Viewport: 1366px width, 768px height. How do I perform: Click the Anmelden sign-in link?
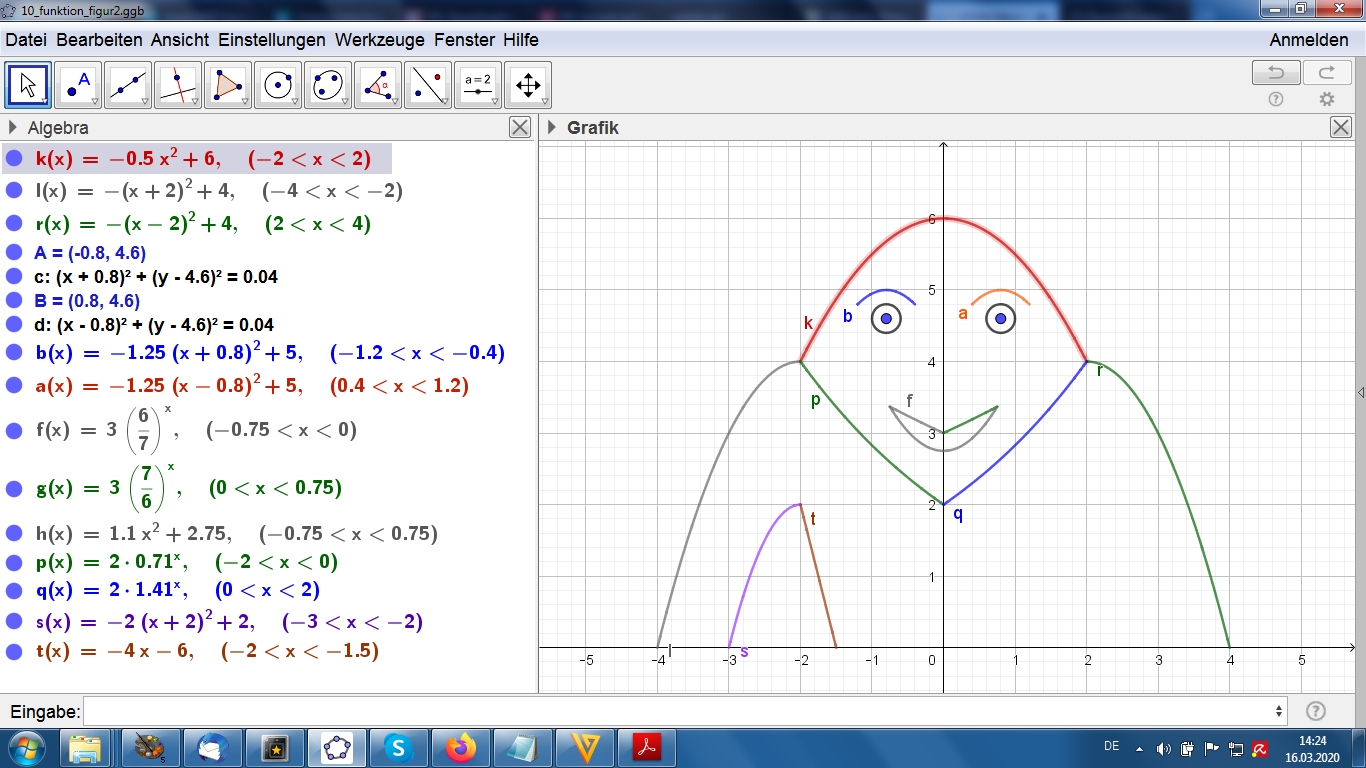click(1308, 40)
